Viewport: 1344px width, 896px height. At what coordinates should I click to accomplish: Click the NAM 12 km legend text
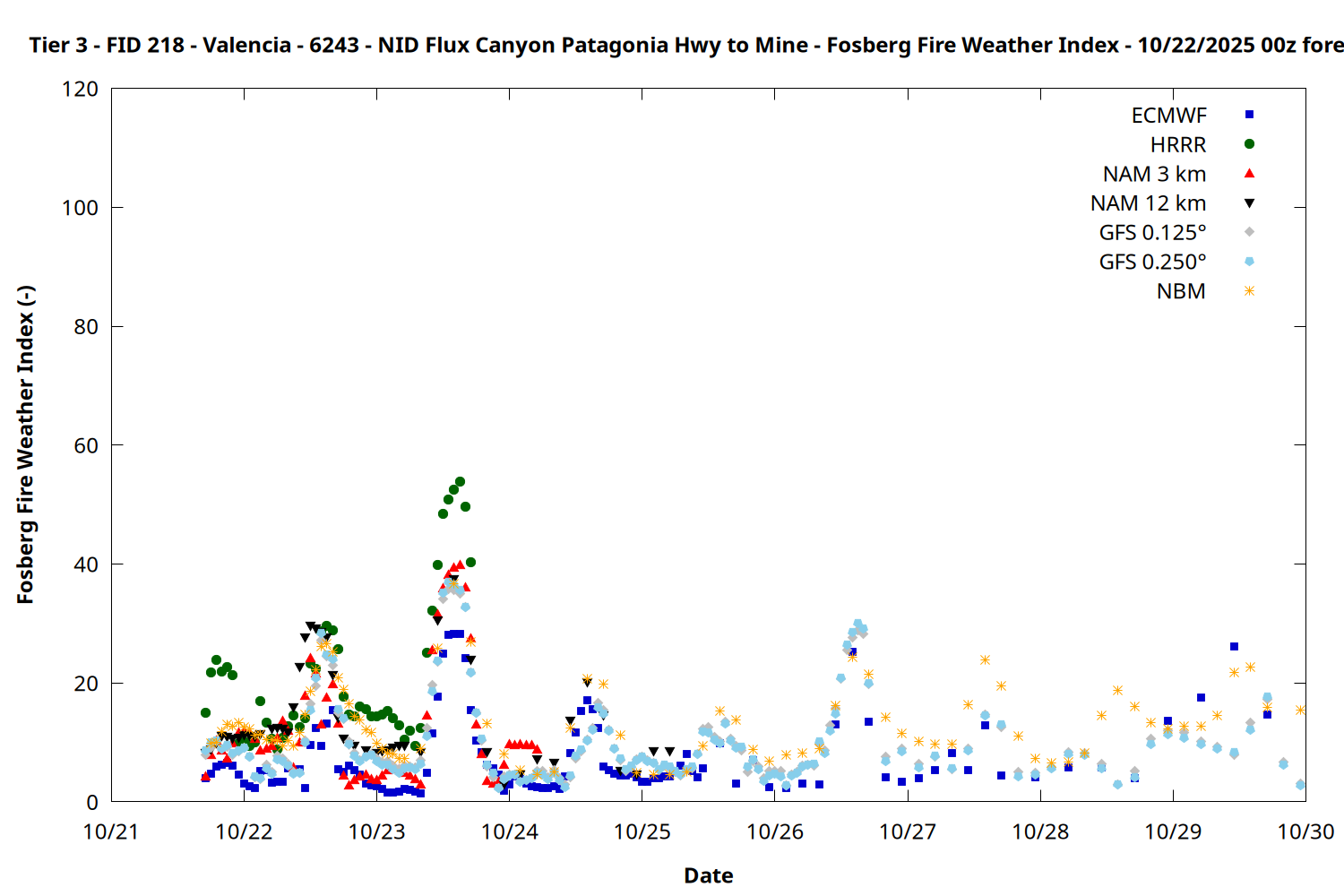tap(1148, 204)
